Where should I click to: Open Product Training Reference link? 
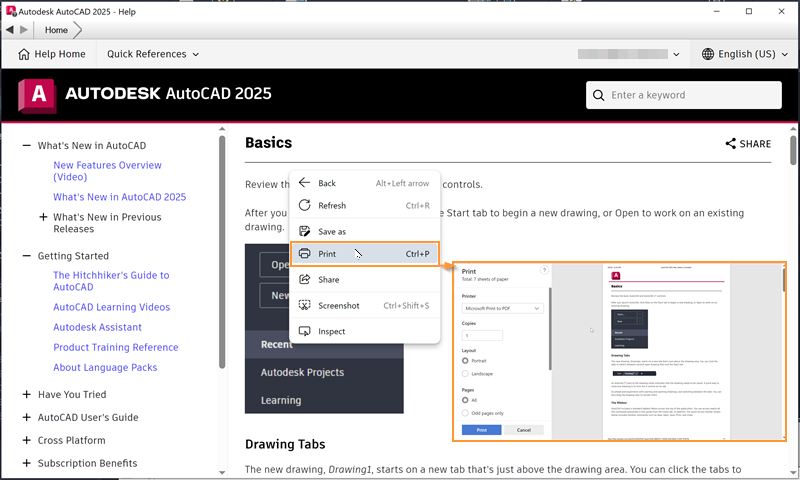pos(116,347)
